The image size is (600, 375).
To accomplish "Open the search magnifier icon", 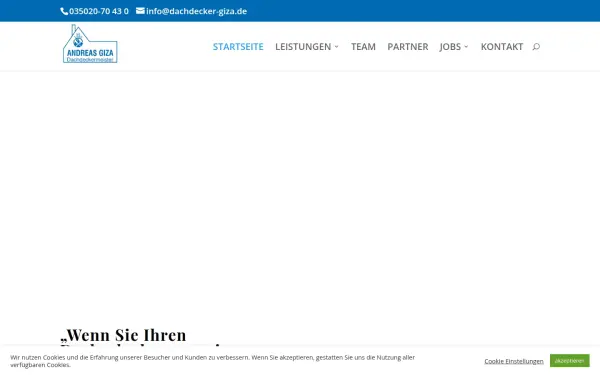I will (x=536, y=47).
